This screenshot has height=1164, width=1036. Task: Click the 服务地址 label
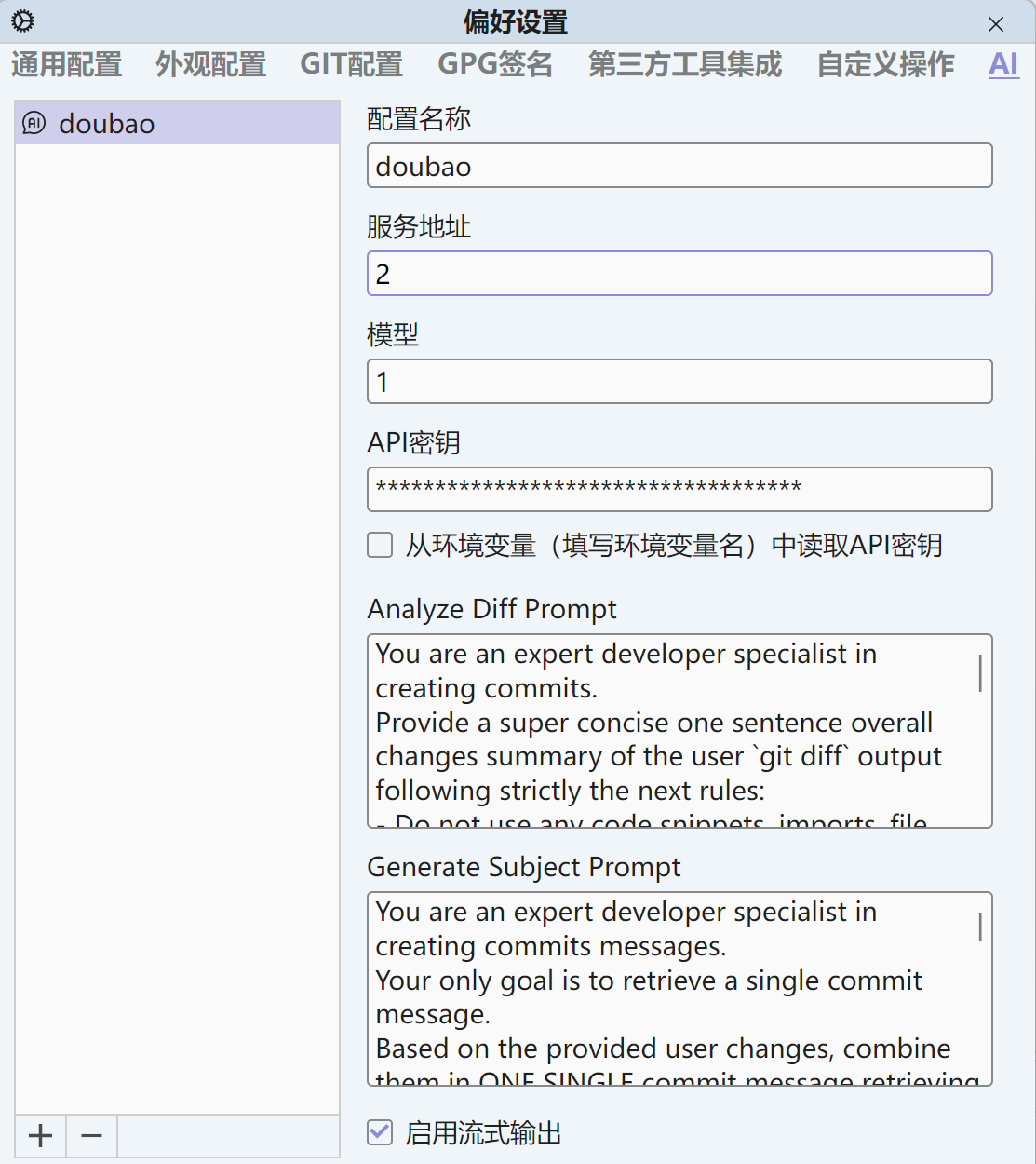[419, 226]
